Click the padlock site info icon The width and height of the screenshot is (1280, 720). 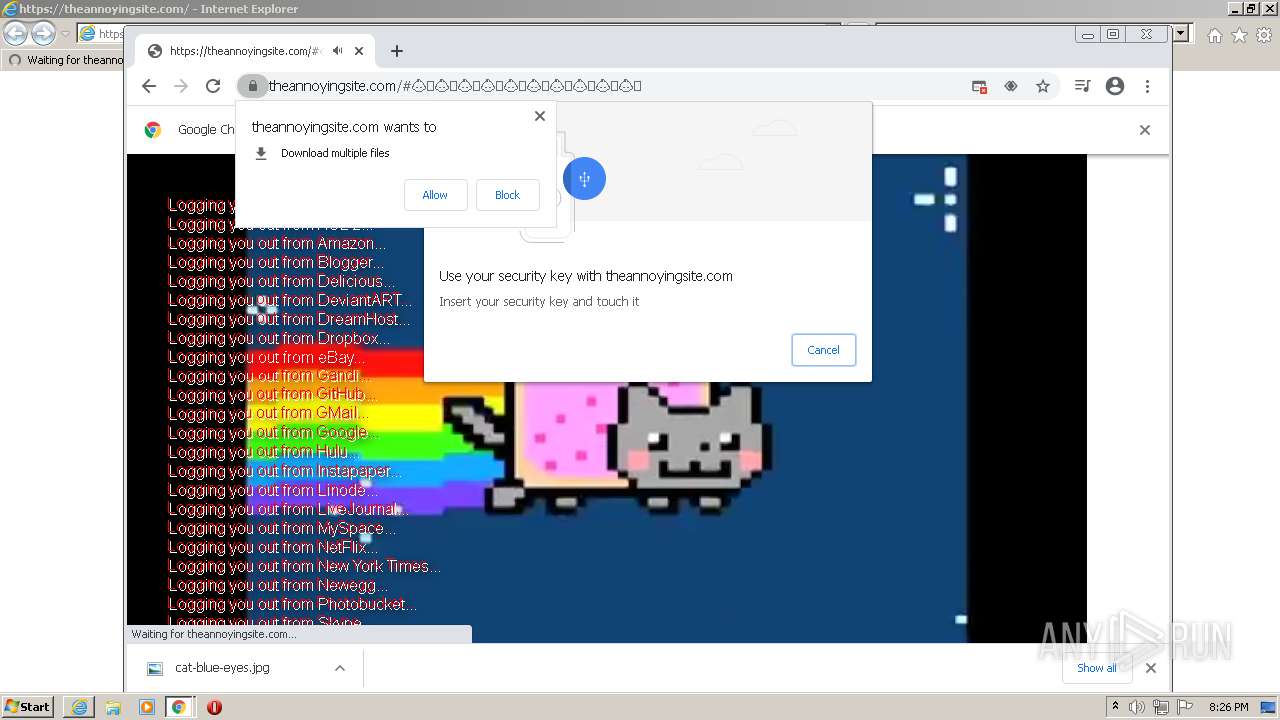tap(252, 86)
